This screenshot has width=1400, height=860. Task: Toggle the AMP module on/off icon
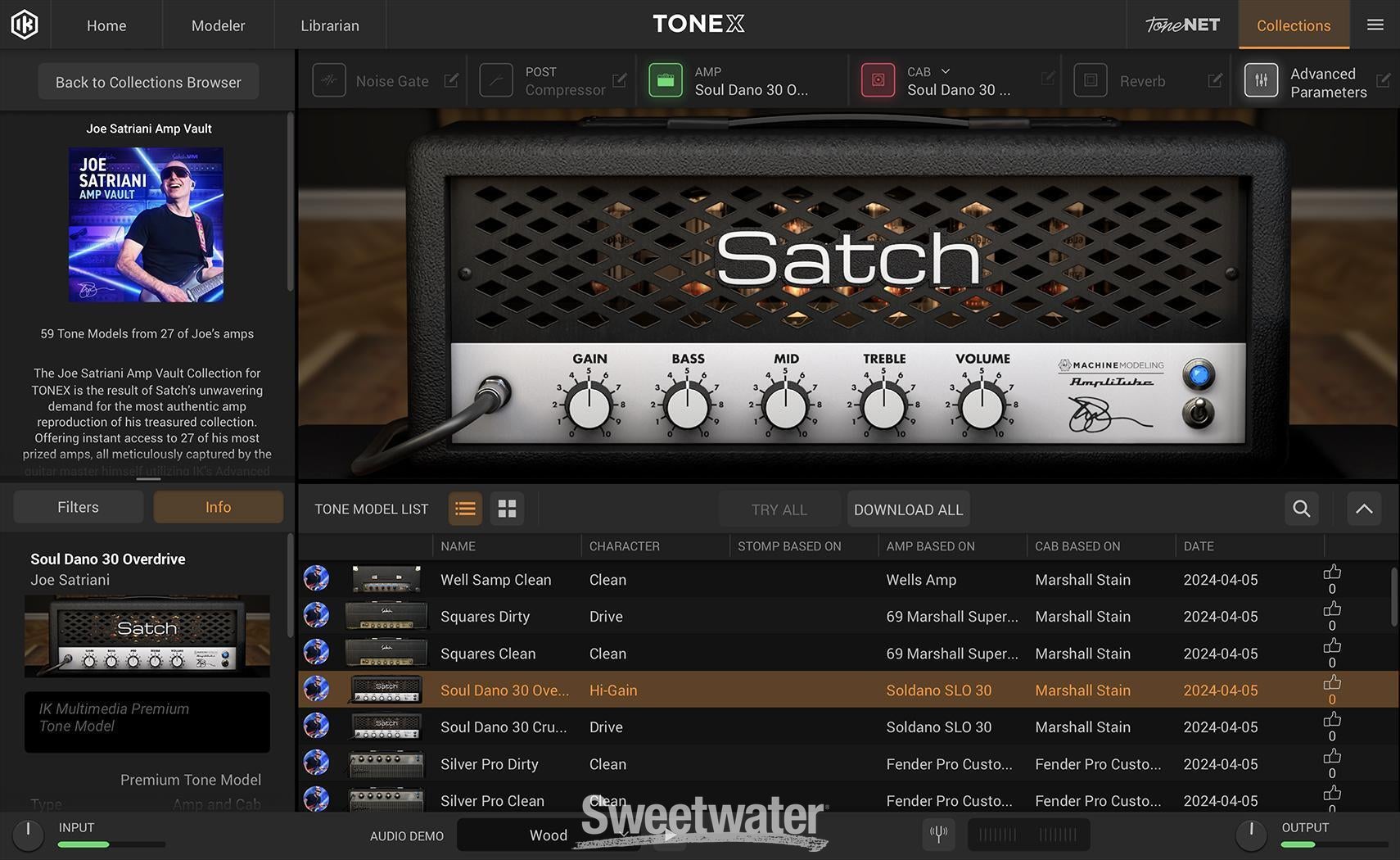click(666, 80)
